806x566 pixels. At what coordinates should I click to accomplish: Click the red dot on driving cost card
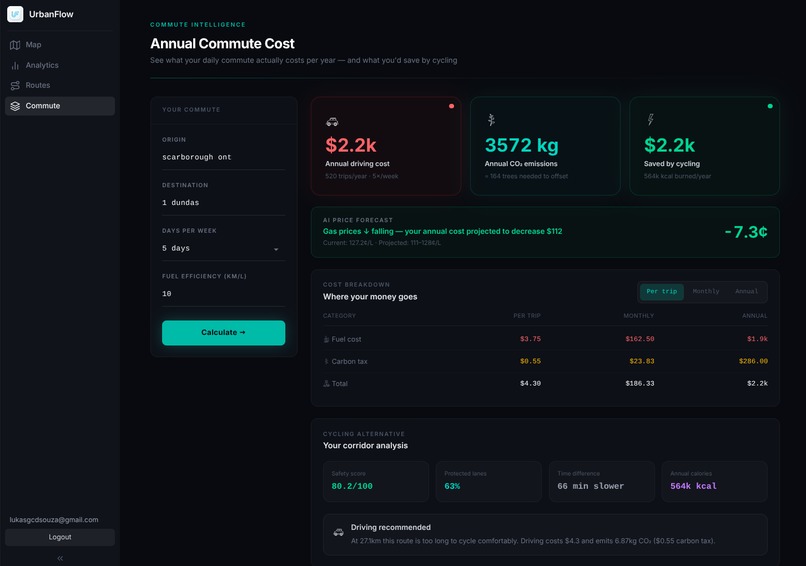pyautogui.click(x=451, y=106)
